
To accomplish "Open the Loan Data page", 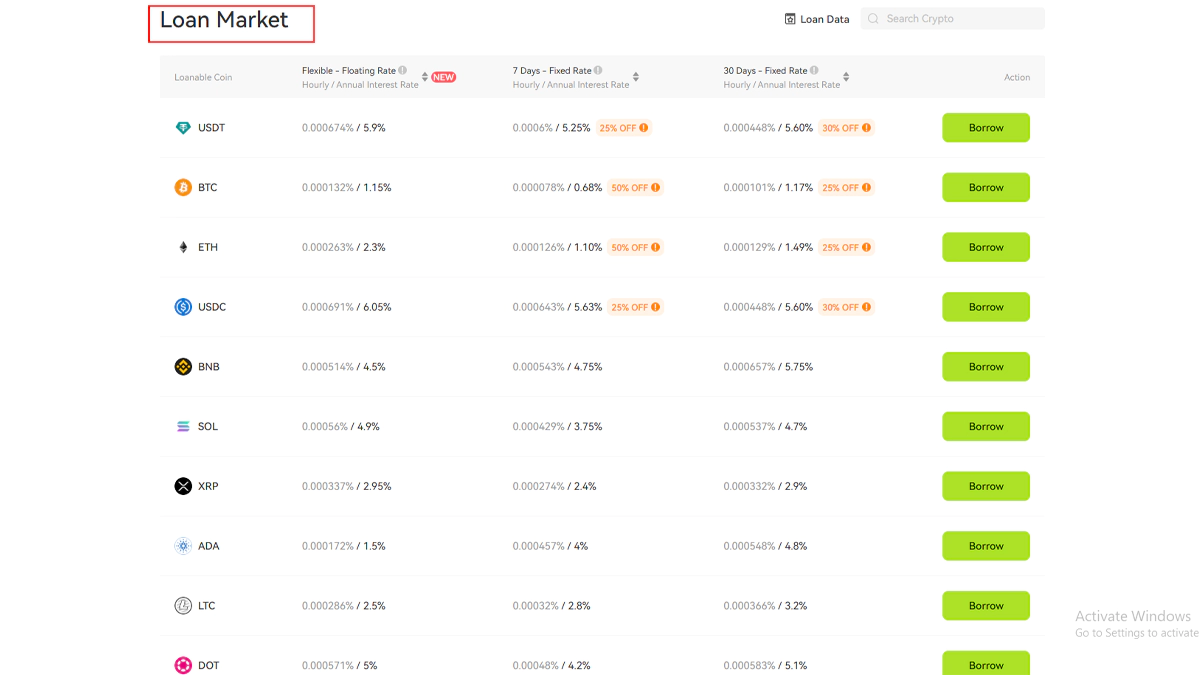I will [817, 19].
